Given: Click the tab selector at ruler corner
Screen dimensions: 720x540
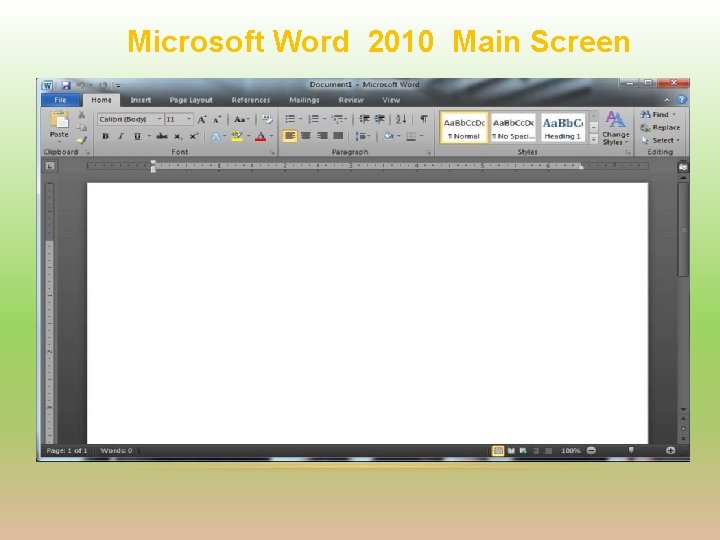Looking at the screenshot, I should click(50, 166).
